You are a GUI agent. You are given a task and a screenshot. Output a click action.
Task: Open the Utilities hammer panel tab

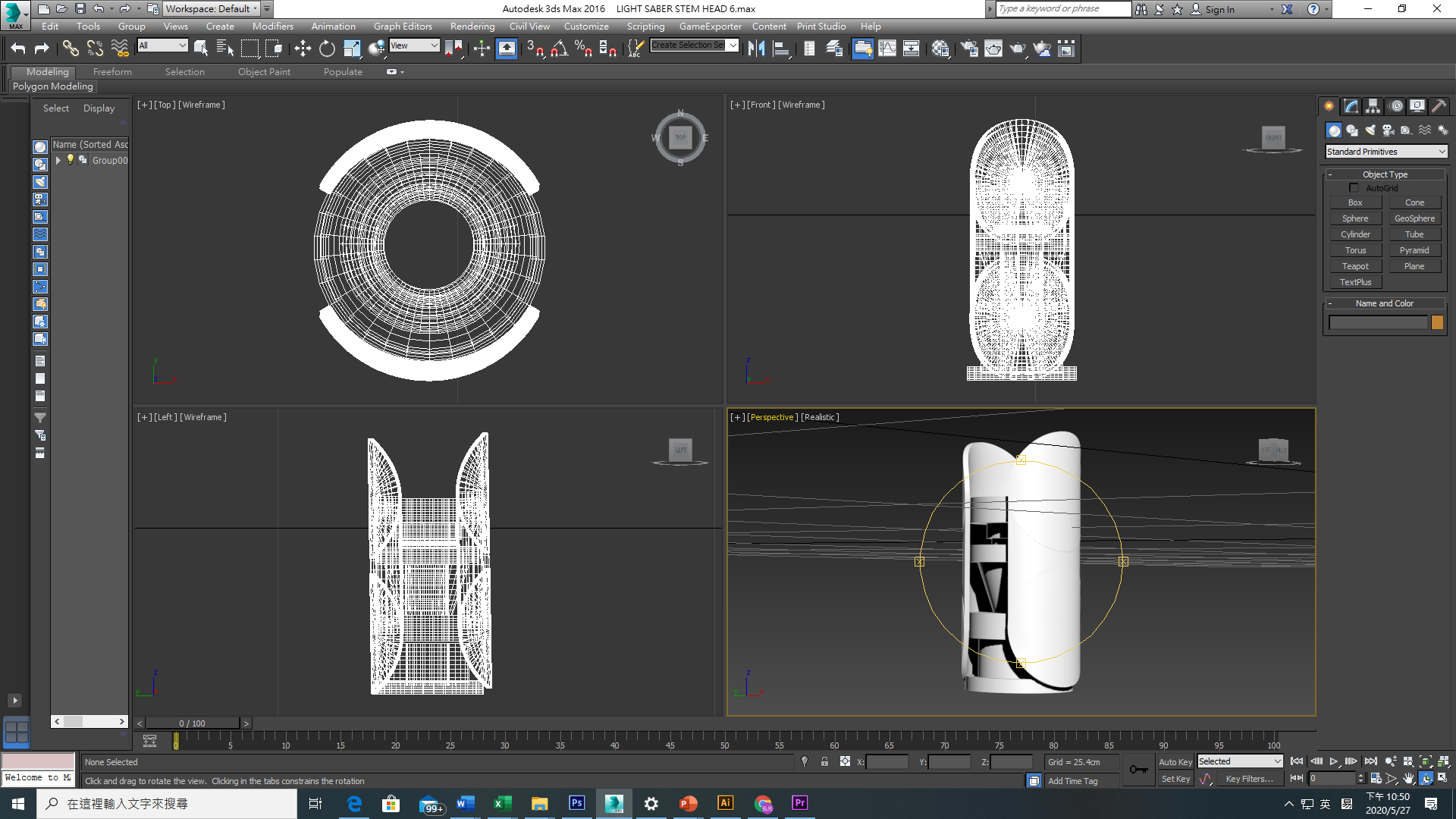(1439, 106)
